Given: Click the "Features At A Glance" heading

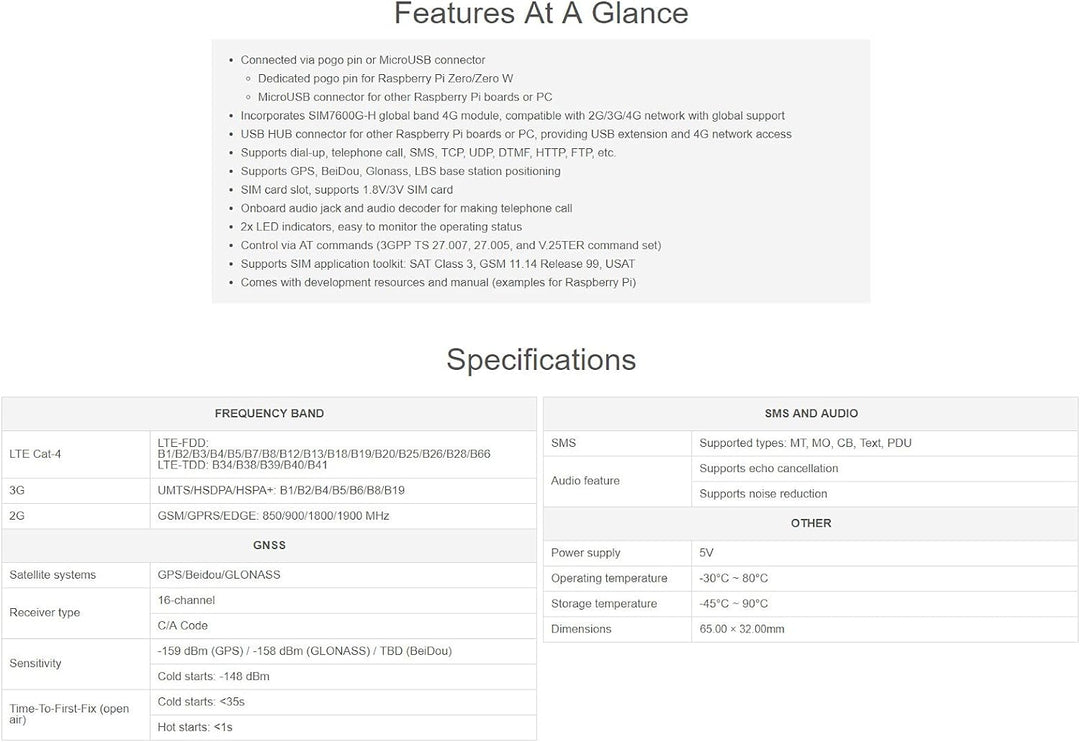Looking at the screenshot, I should tap(540, 14).
